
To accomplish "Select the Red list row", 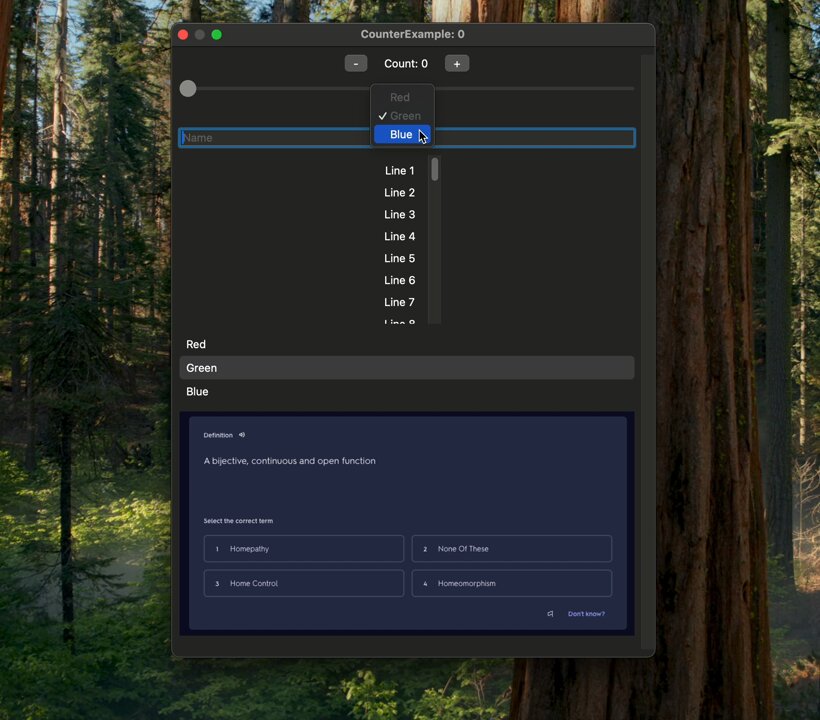I will pos(407,345).
